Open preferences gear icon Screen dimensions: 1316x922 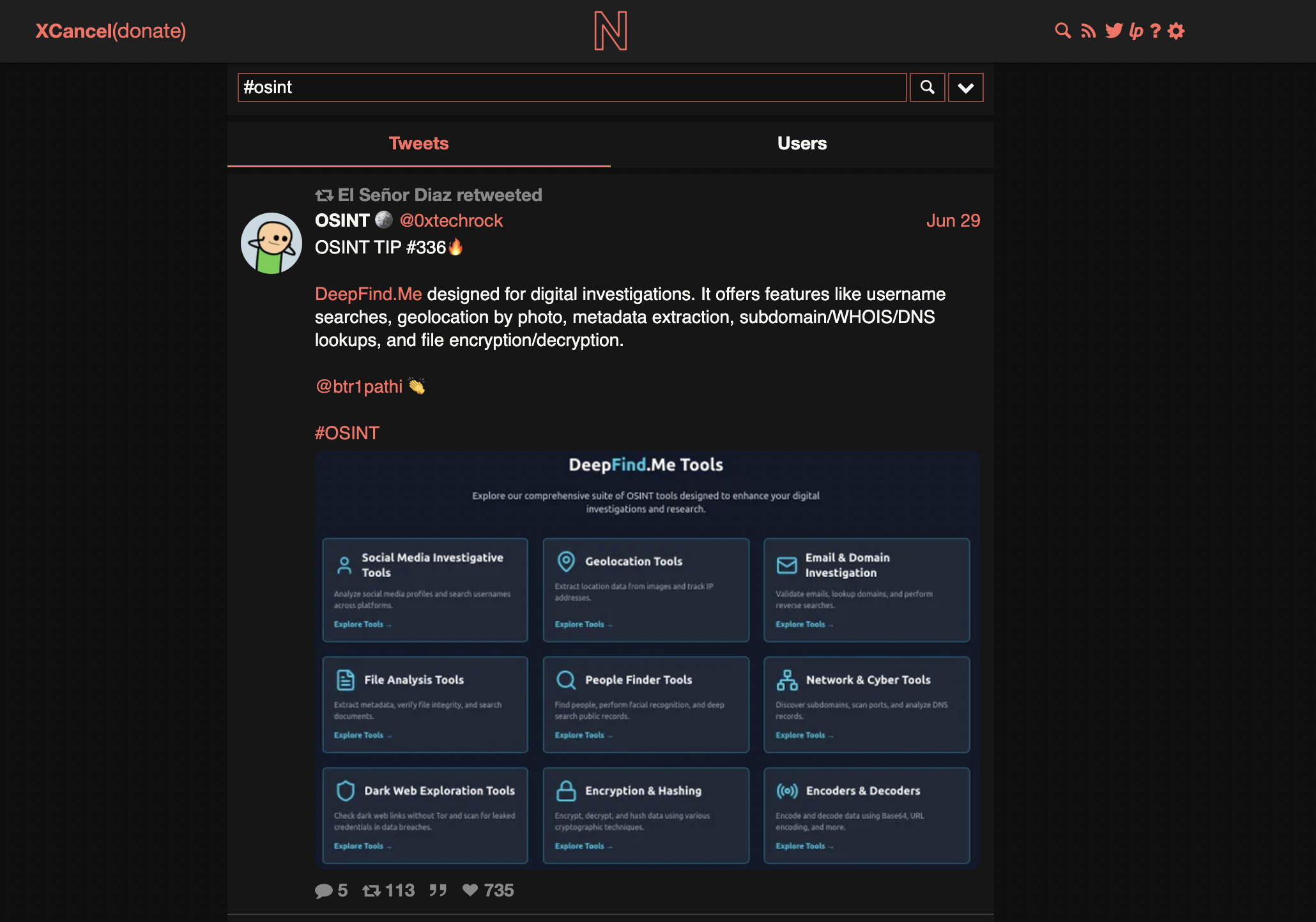(1176, 31)
